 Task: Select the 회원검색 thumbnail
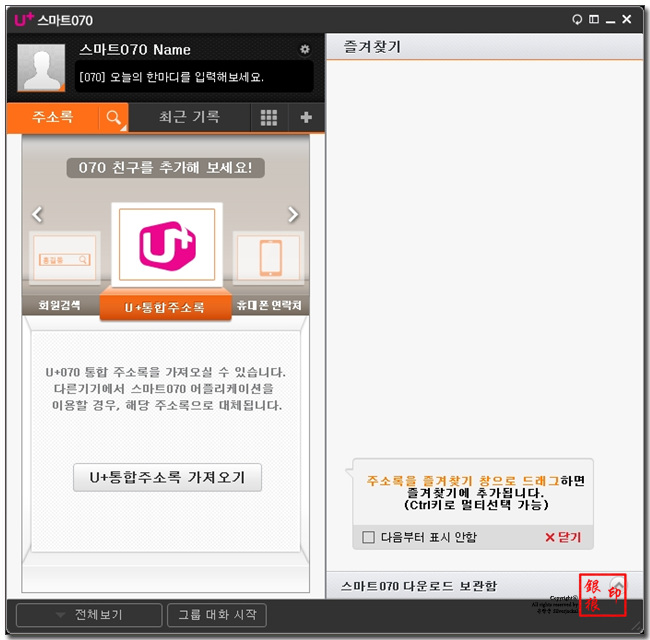click(65, 258)
